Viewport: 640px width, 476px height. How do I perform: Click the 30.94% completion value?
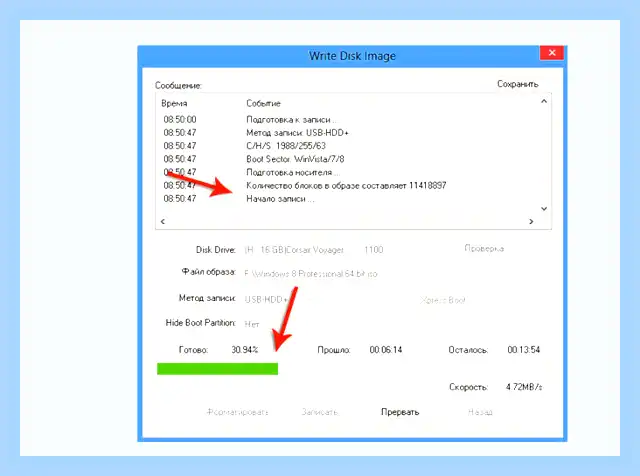(x=245, y=350)
